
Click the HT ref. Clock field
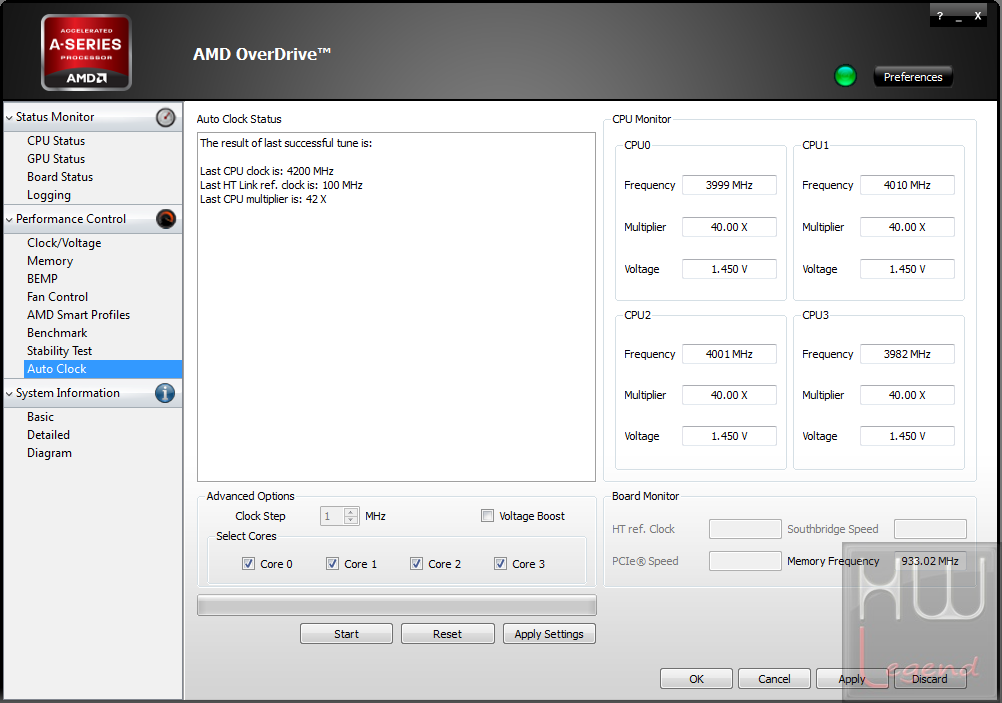pyautogui.click(x=745, y=529)
